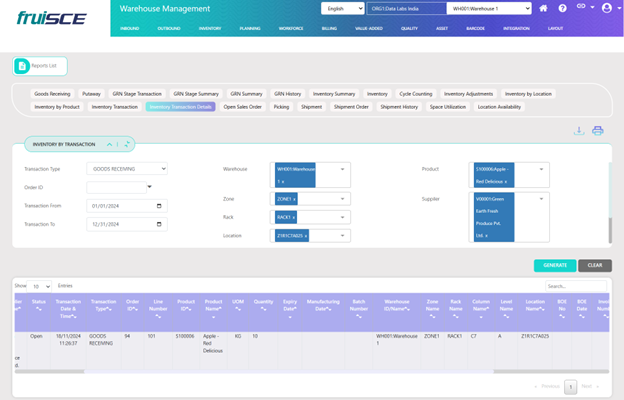Click refresh icon in panel header
Viewport: 624px width, 400px height.
(127, 144)
